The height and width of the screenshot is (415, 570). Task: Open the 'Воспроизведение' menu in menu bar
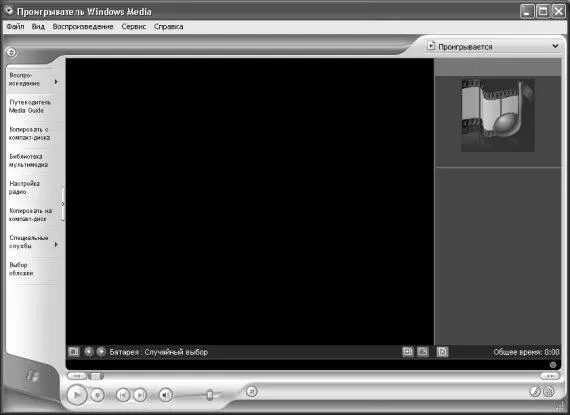[x=83, y=27]
